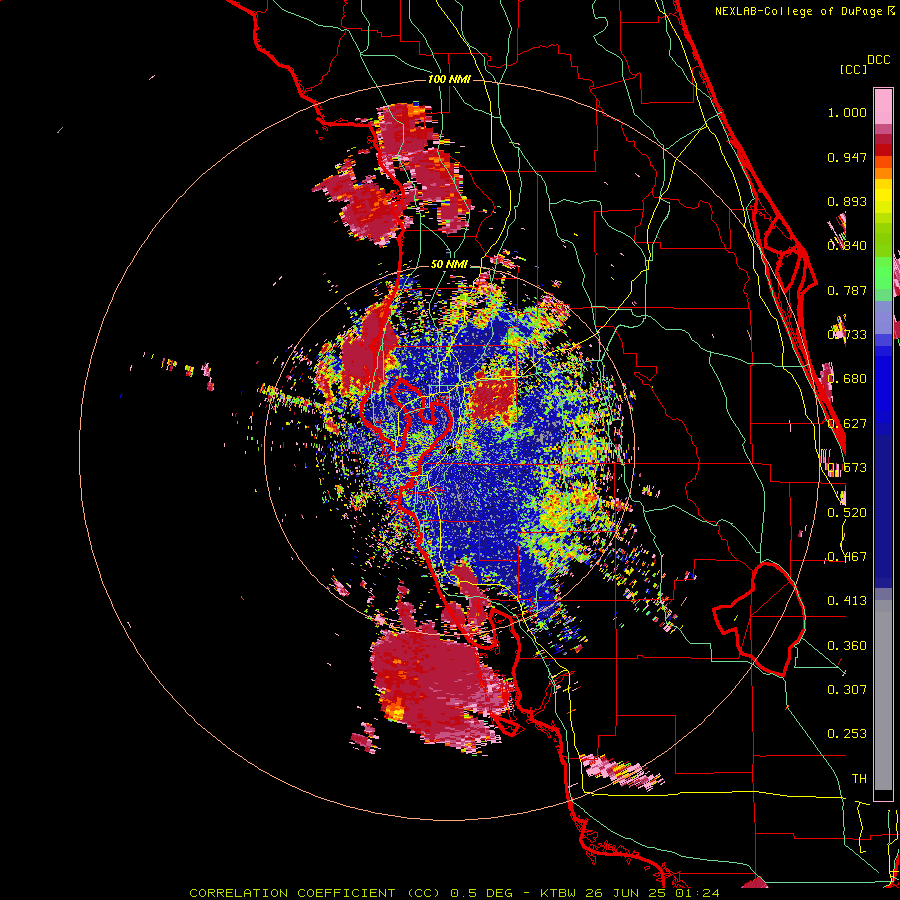
Task: Click the 1.000 colorbar value
Action: (847, 112)
